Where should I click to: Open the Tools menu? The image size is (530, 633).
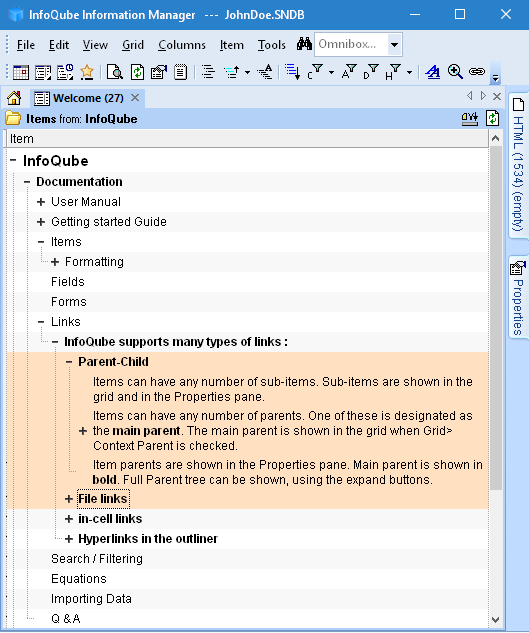coord(272,45)
